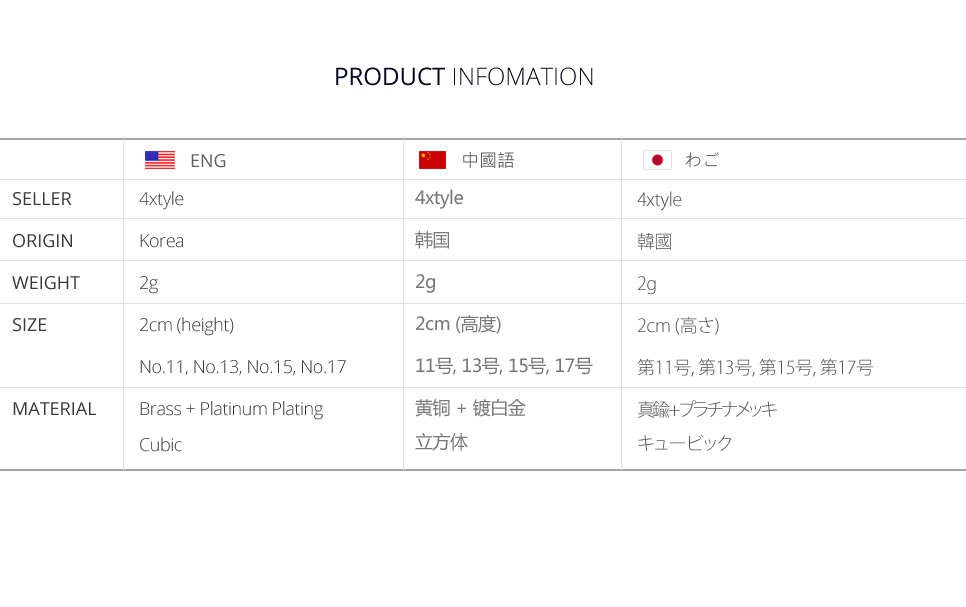The width and height of the screenshot is (966, 607).
Task: Click the English Cubic material text
Action: [160, 445]
